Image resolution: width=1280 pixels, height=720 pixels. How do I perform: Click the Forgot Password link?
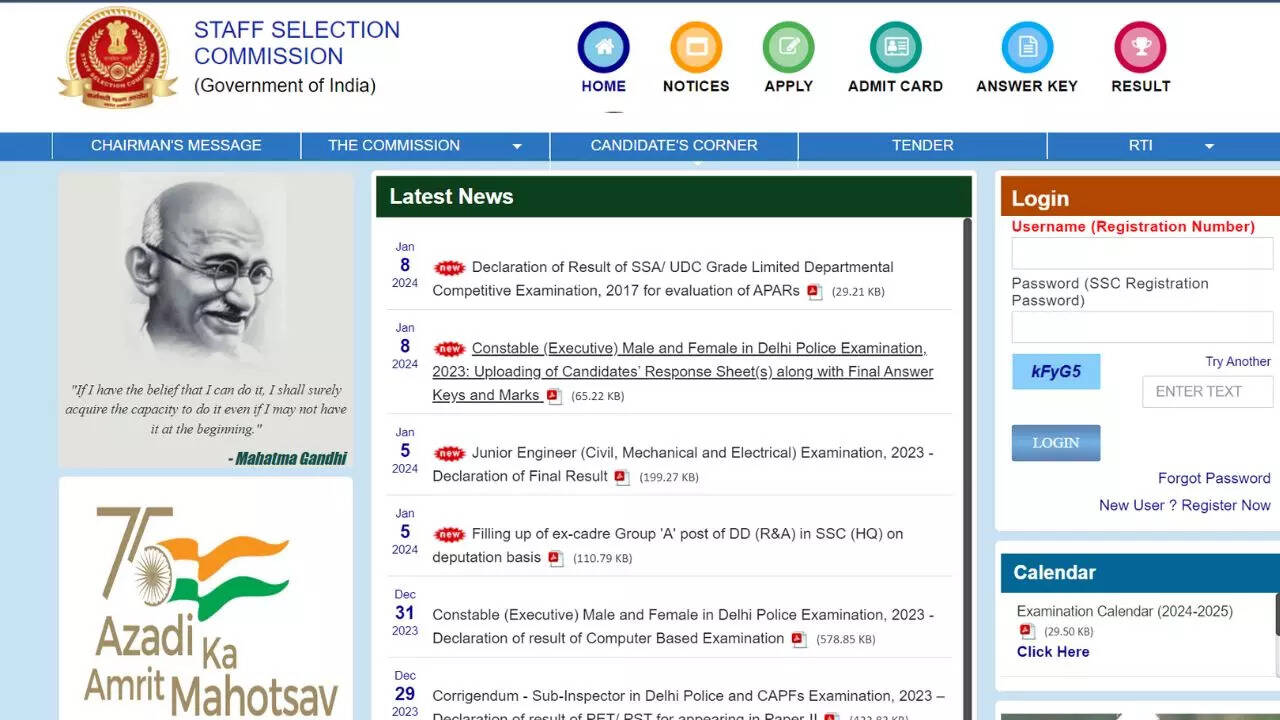point(1213,478)
